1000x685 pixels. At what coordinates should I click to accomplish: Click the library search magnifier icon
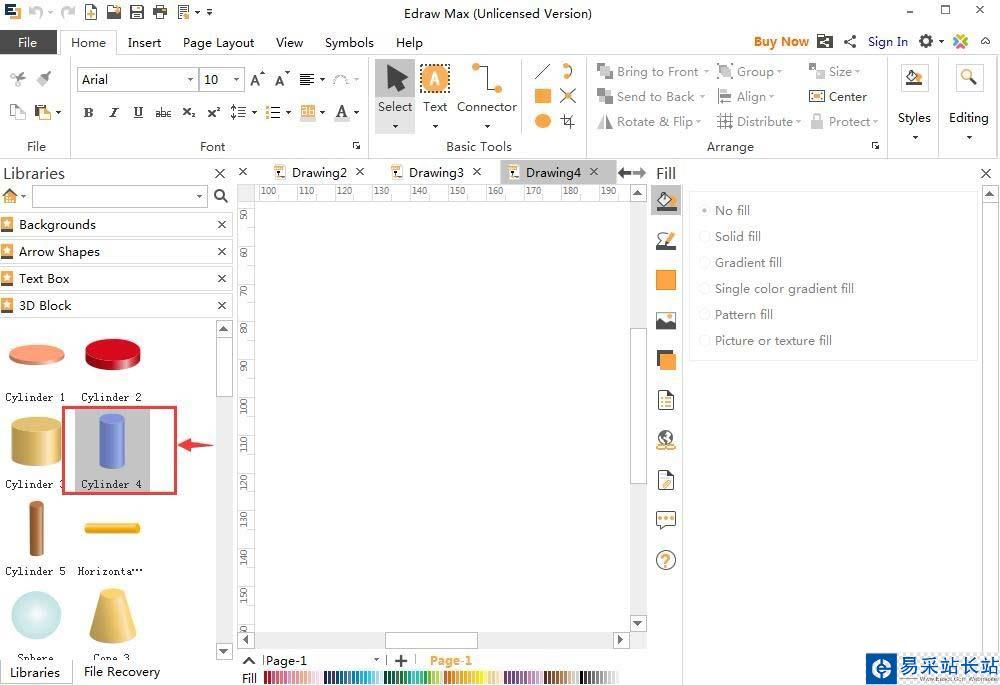[221, 196]
